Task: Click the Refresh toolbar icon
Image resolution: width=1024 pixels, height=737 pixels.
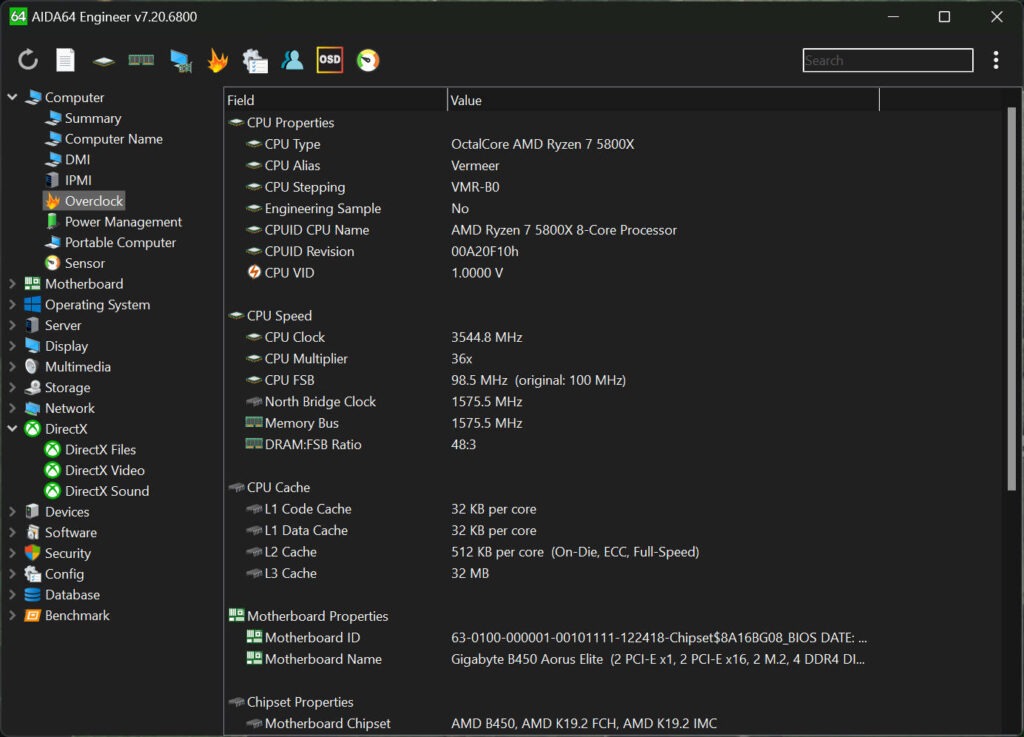Action: click(x=28, y=60)
